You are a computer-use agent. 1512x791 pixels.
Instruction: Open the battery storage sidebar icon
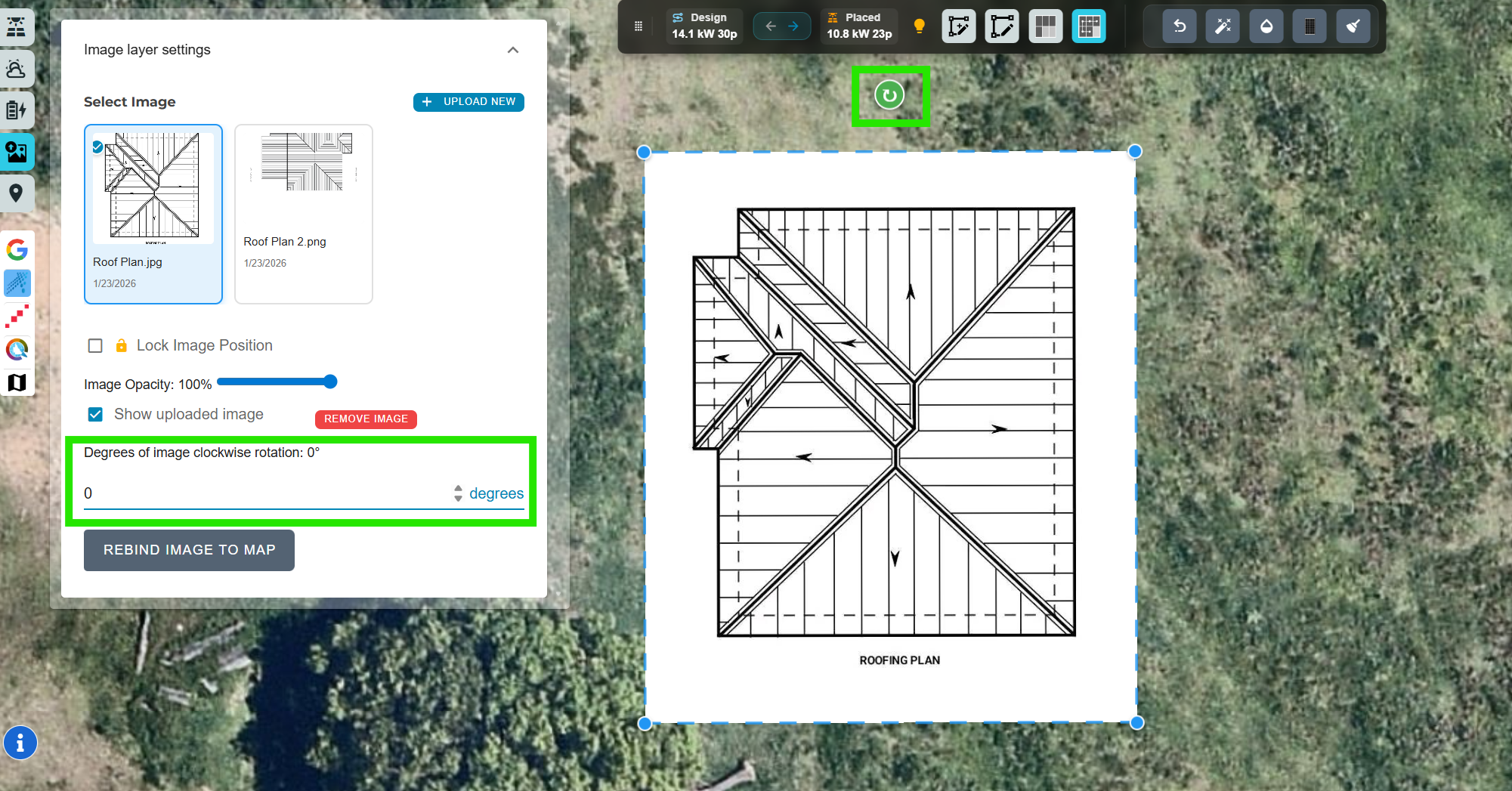click(x=16, y=110)
